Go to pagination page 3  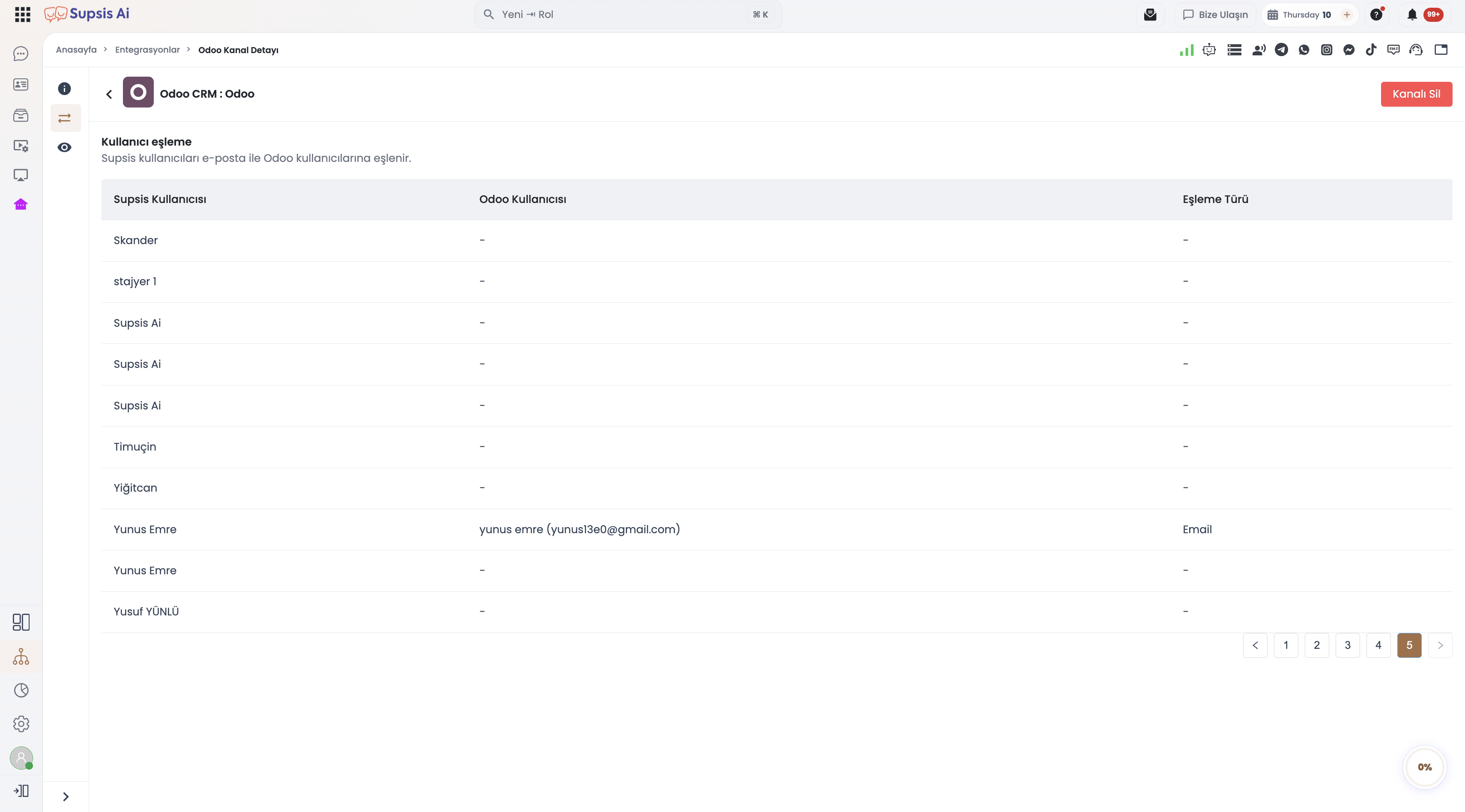point(1347,645)
